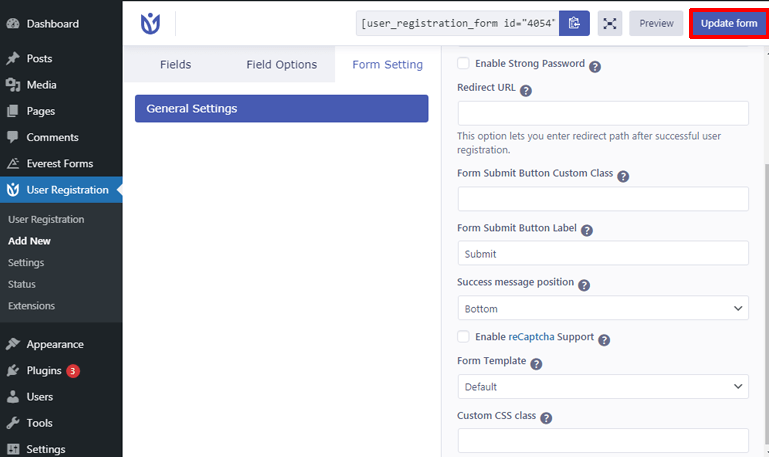The image size is (769, 457).
Task: Focus Form Submit Button Custom Class field
Action: coord(603,199)
